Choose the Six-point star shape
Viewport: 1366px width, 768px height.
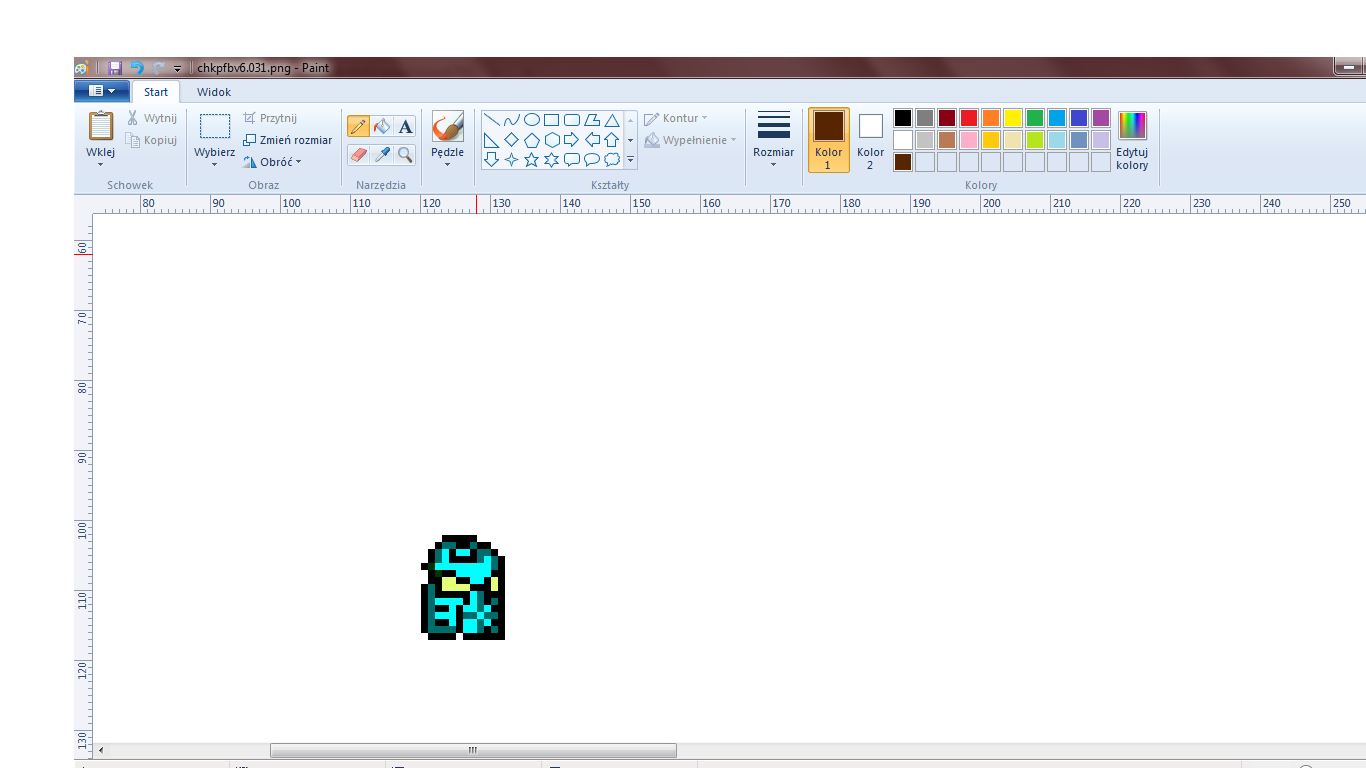552,159
